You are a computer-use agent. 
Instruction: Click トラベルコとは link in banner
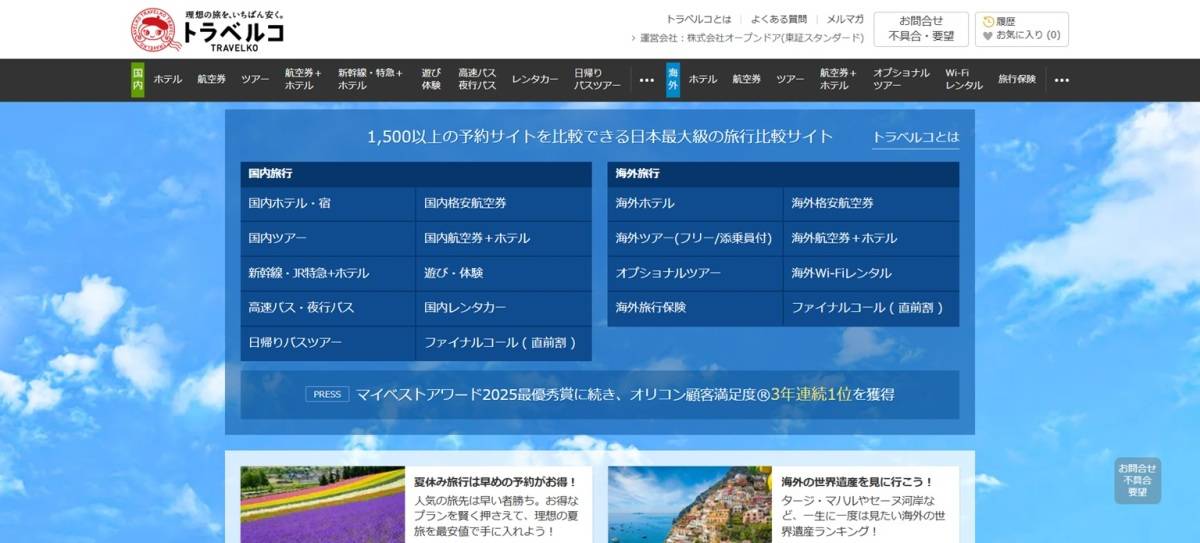point(916,138)
